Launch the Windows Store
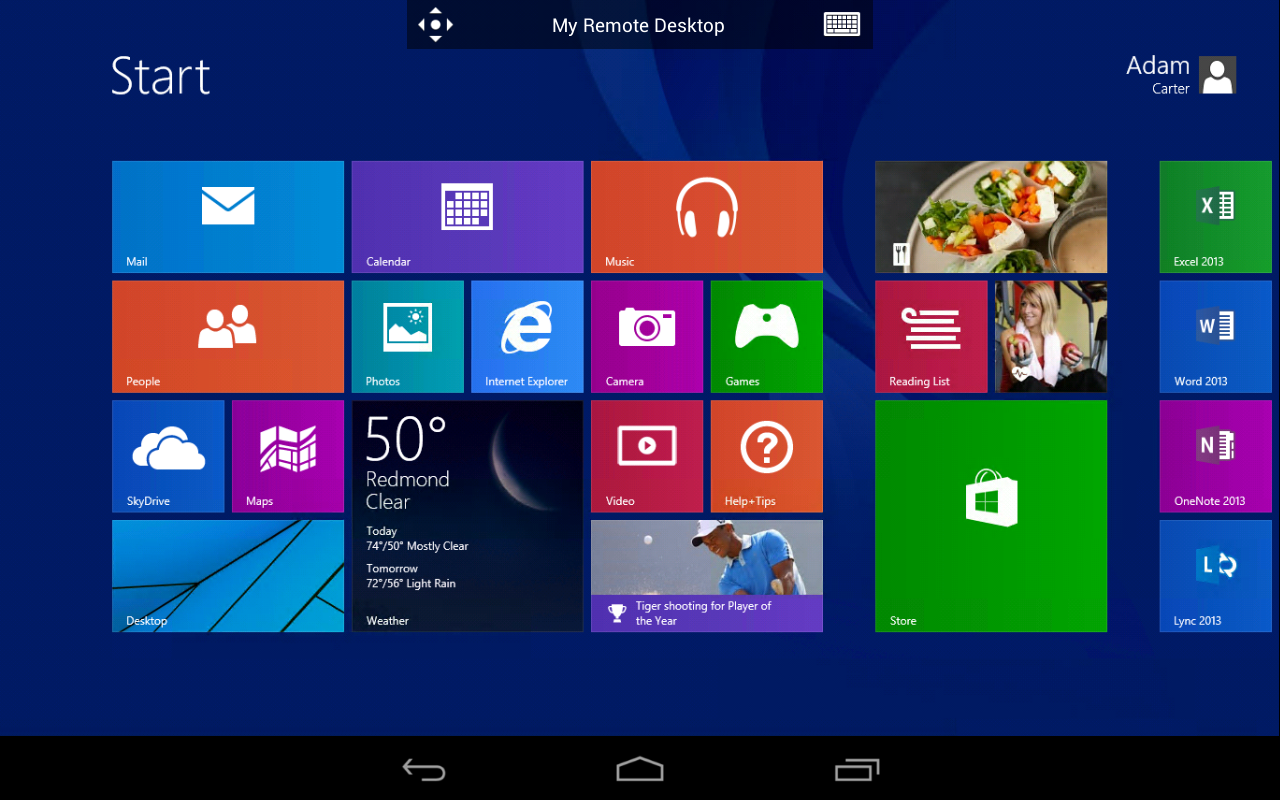 click(x=991, y=516)
